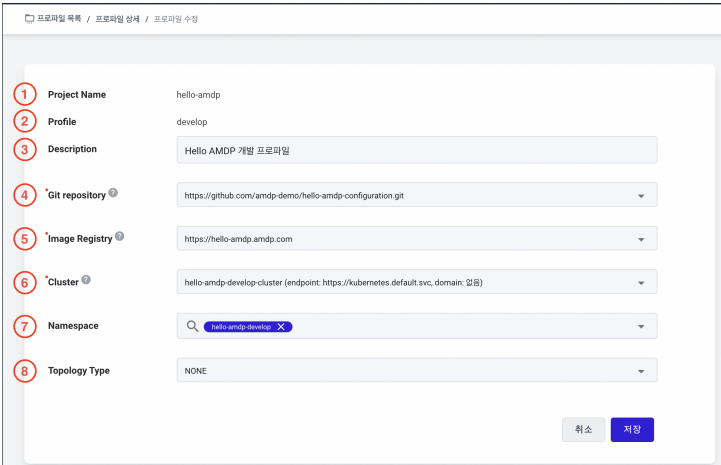The height and width of the screenshot is (465, 721).
Task: Expand the Cluster selection dropdown
Action: click(x=417, y=282)
